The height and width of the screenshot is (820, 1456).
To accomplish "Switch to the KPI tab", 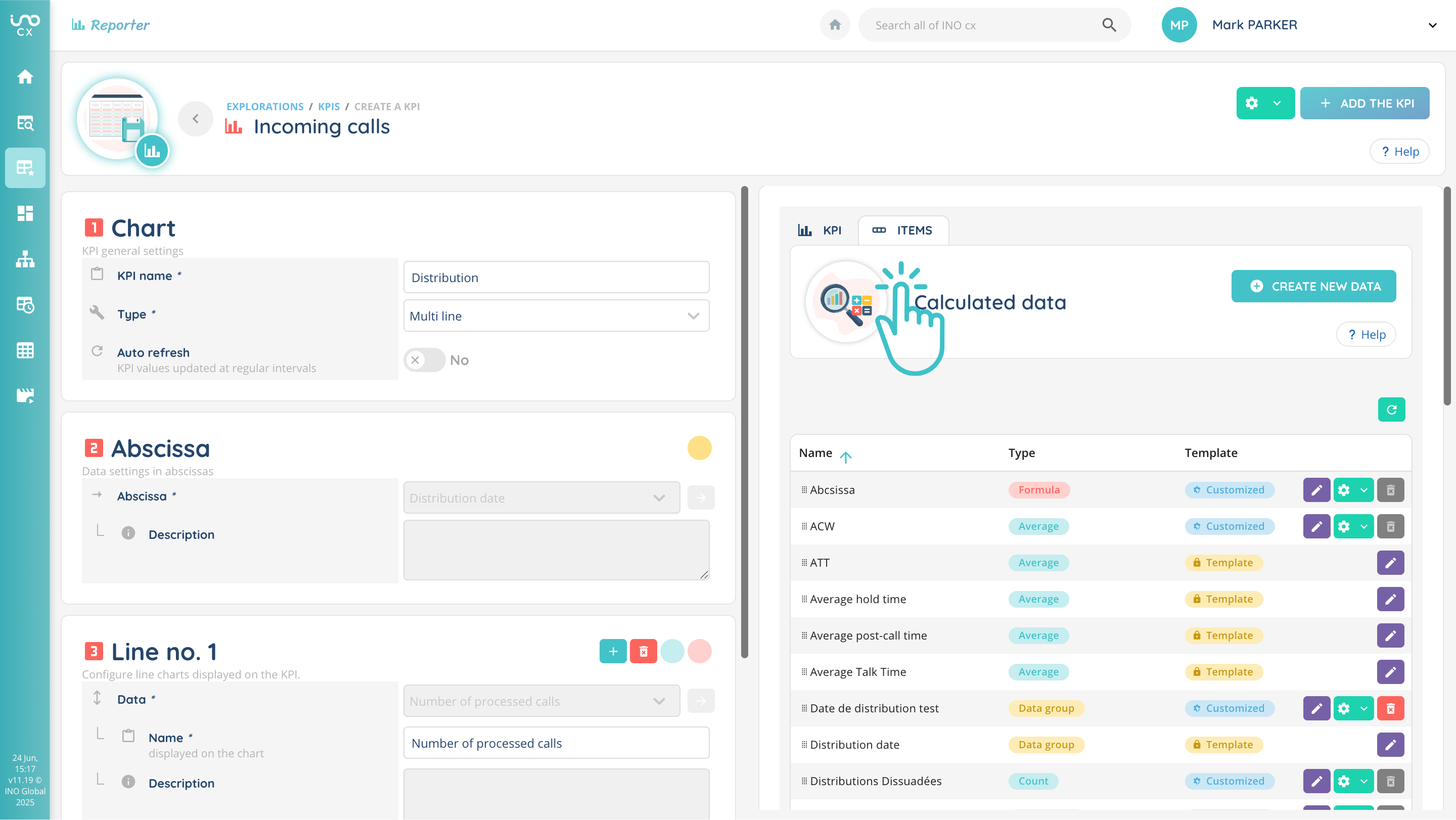I will coord(820,230).
